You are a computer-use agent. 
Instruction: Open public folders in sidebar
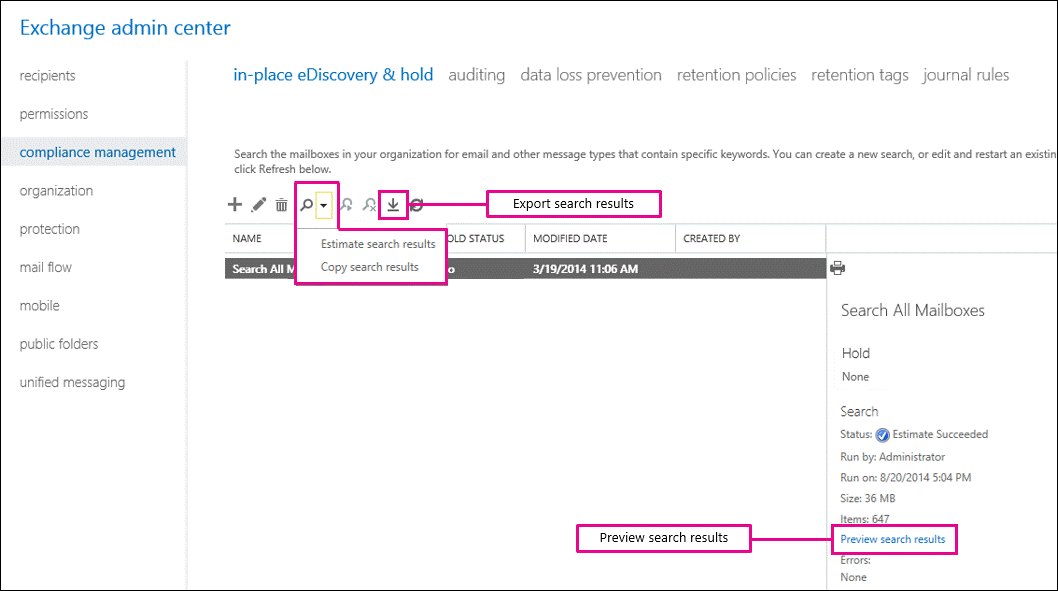click(59, 344)
